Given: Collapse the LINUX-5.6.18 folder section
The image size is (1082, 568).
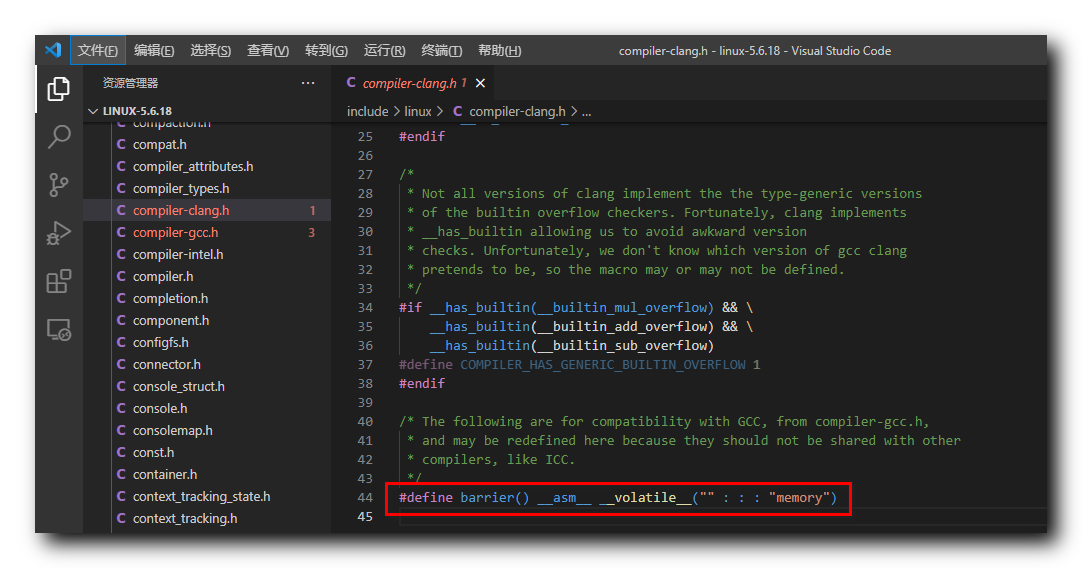Looking at the screenshot, I should tap(137, 111).
